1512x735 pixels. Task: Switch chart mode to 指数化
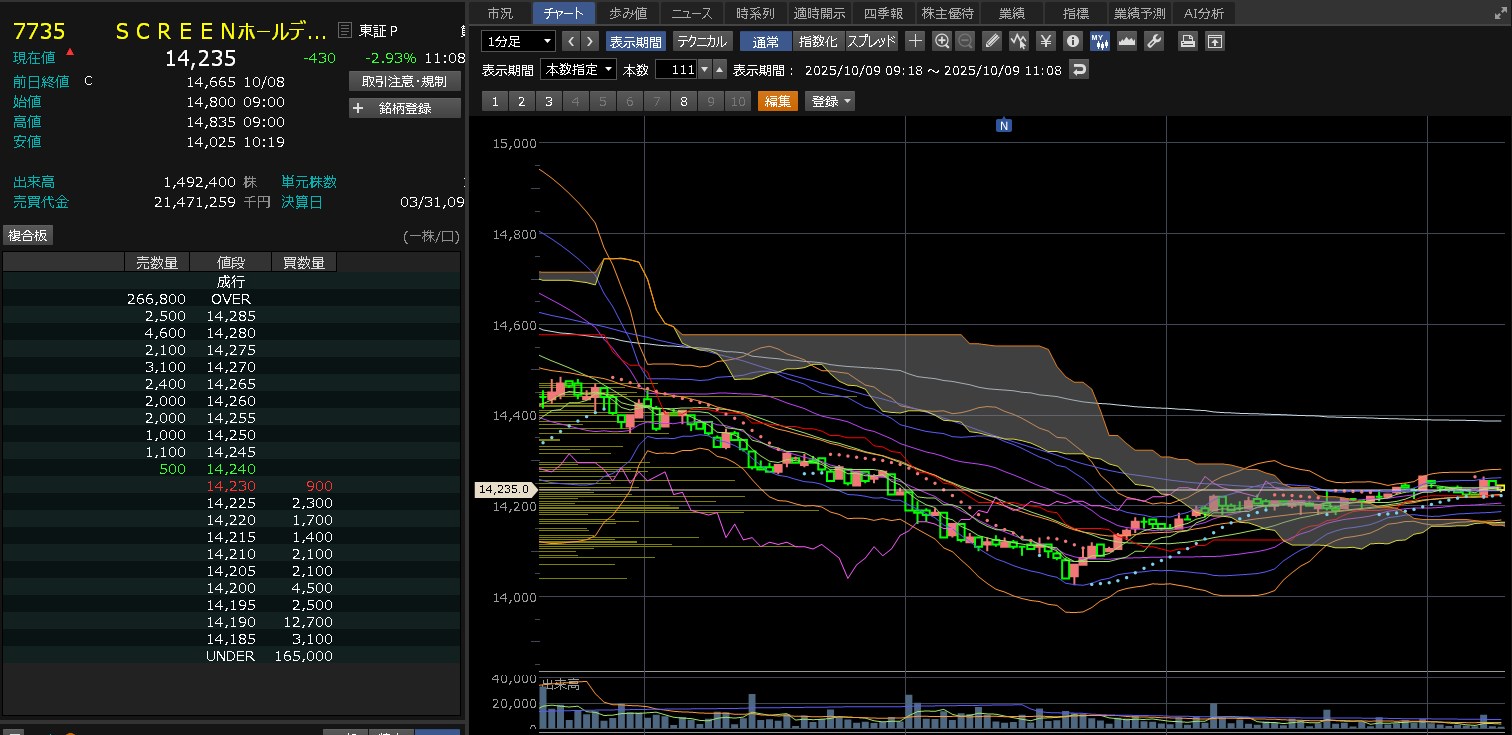click(x=818, y=41)
